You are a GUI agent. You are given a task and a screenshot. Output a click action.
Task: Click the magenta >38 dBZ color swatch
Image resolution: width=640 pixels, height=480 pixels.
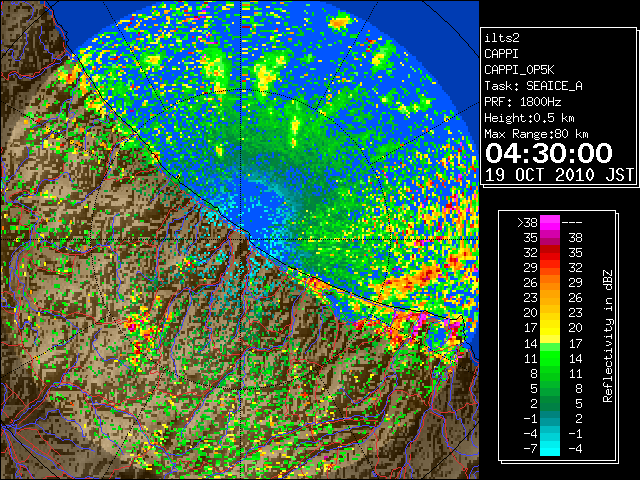click(550, 222)
